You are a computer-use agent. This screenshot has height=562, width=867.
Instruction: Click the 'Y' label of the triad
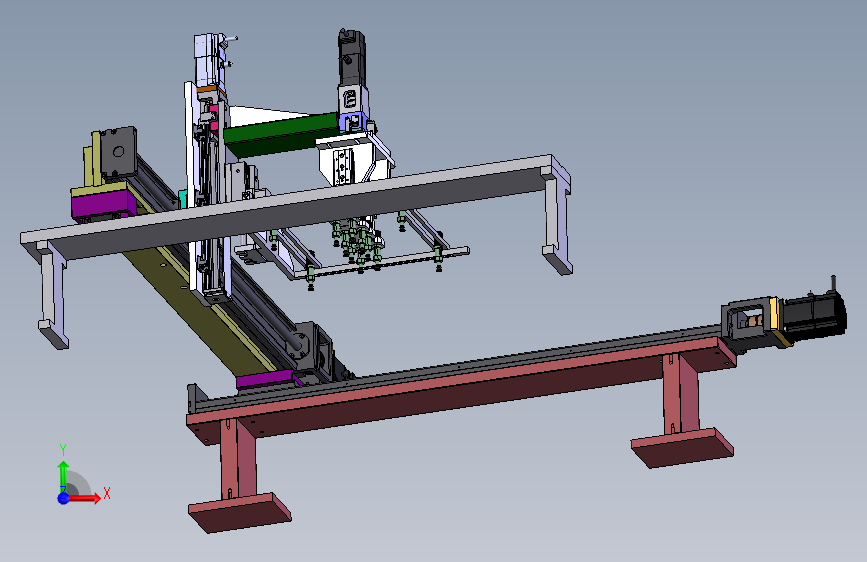click(63, 450)
